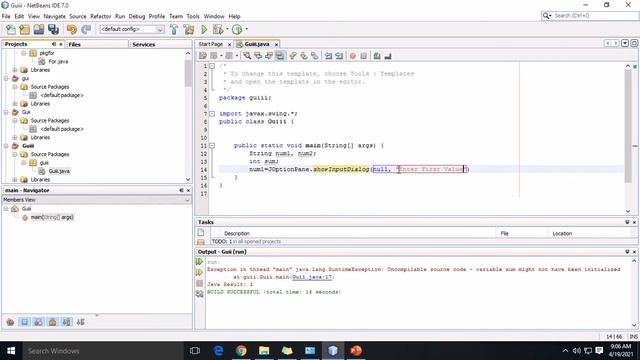Click the Stop icon in Output panel
The width and height of the screenshot is (640, 360).
200,283
